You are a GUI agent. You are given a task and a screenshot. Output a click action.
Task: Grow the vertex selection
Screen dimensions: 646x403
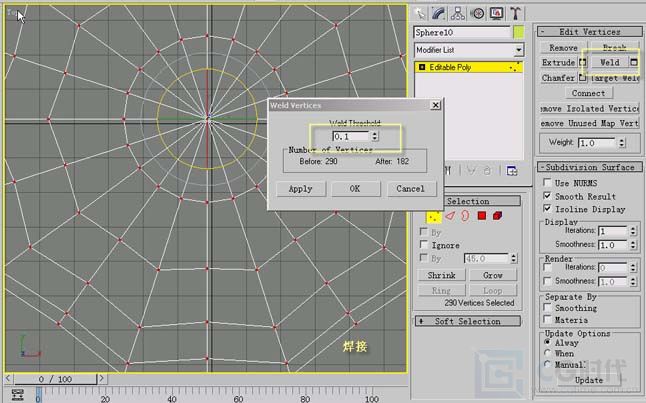[493, 275]
